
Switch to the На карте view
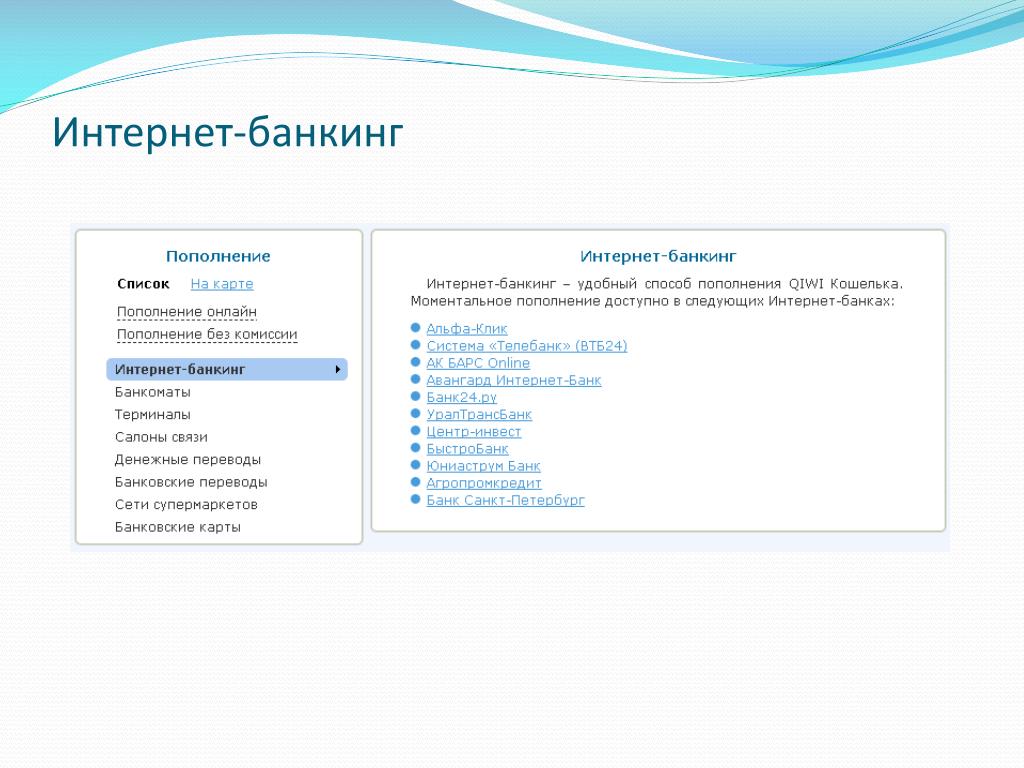(x=222, y=284)
